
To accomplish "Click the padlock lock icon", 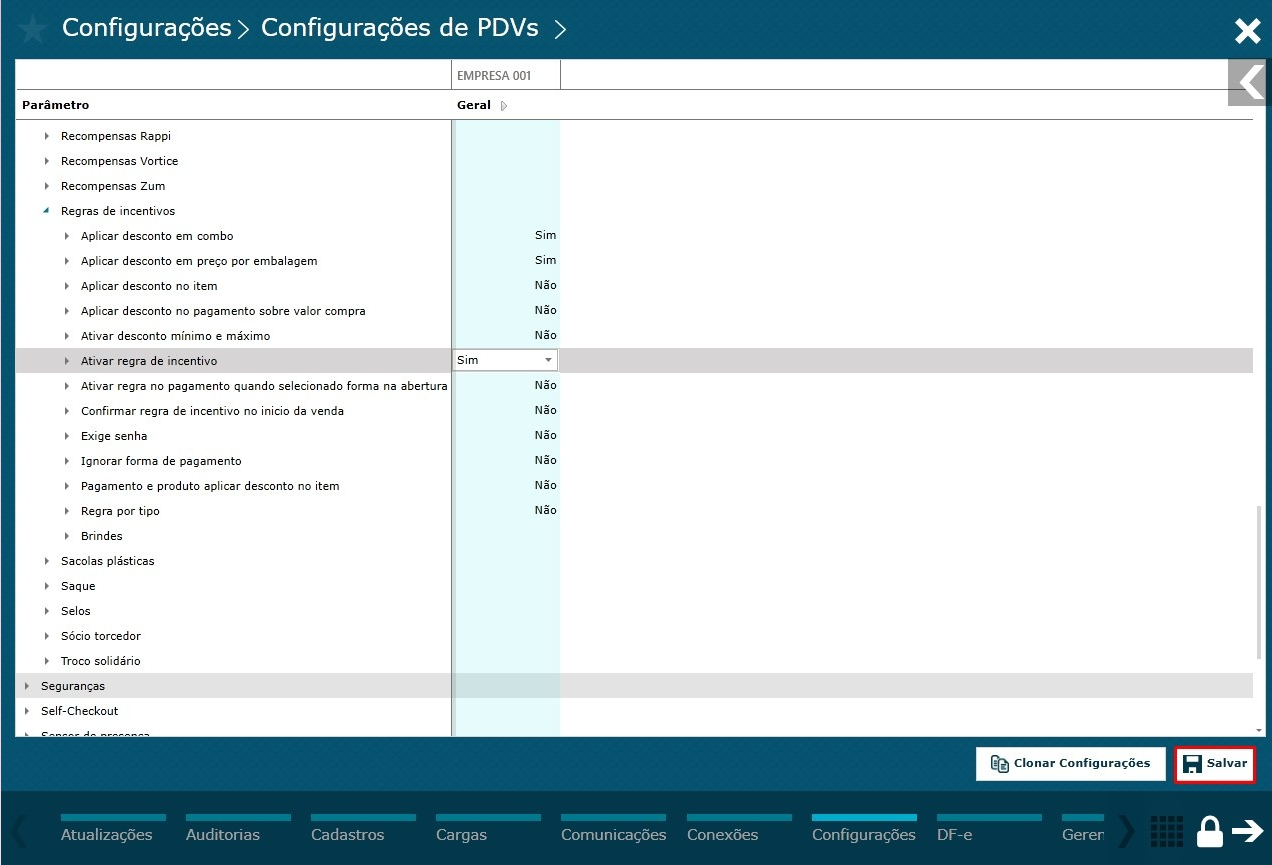I will (x=1210, y=831).
